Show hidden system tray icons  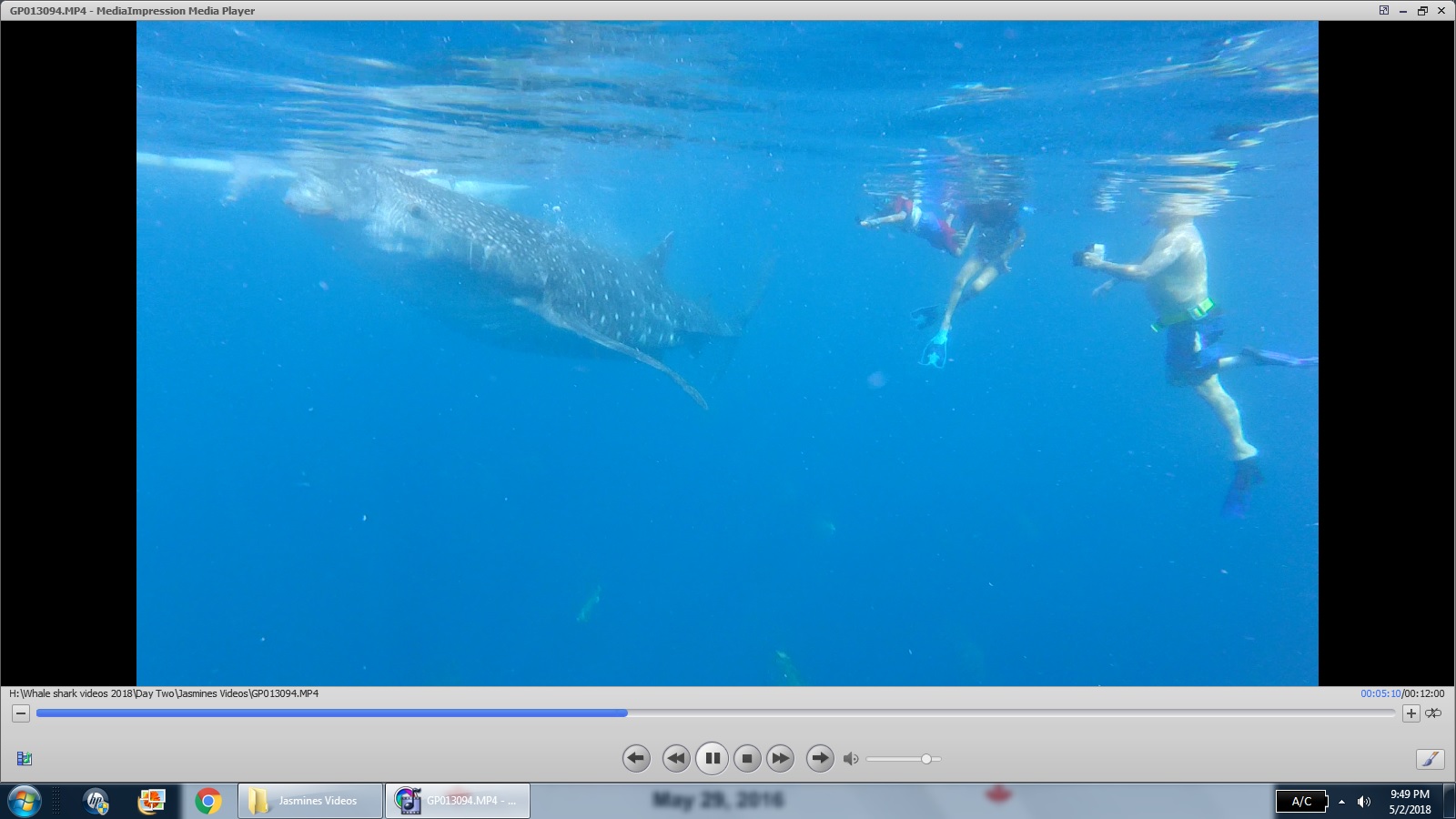[1341, 802]
